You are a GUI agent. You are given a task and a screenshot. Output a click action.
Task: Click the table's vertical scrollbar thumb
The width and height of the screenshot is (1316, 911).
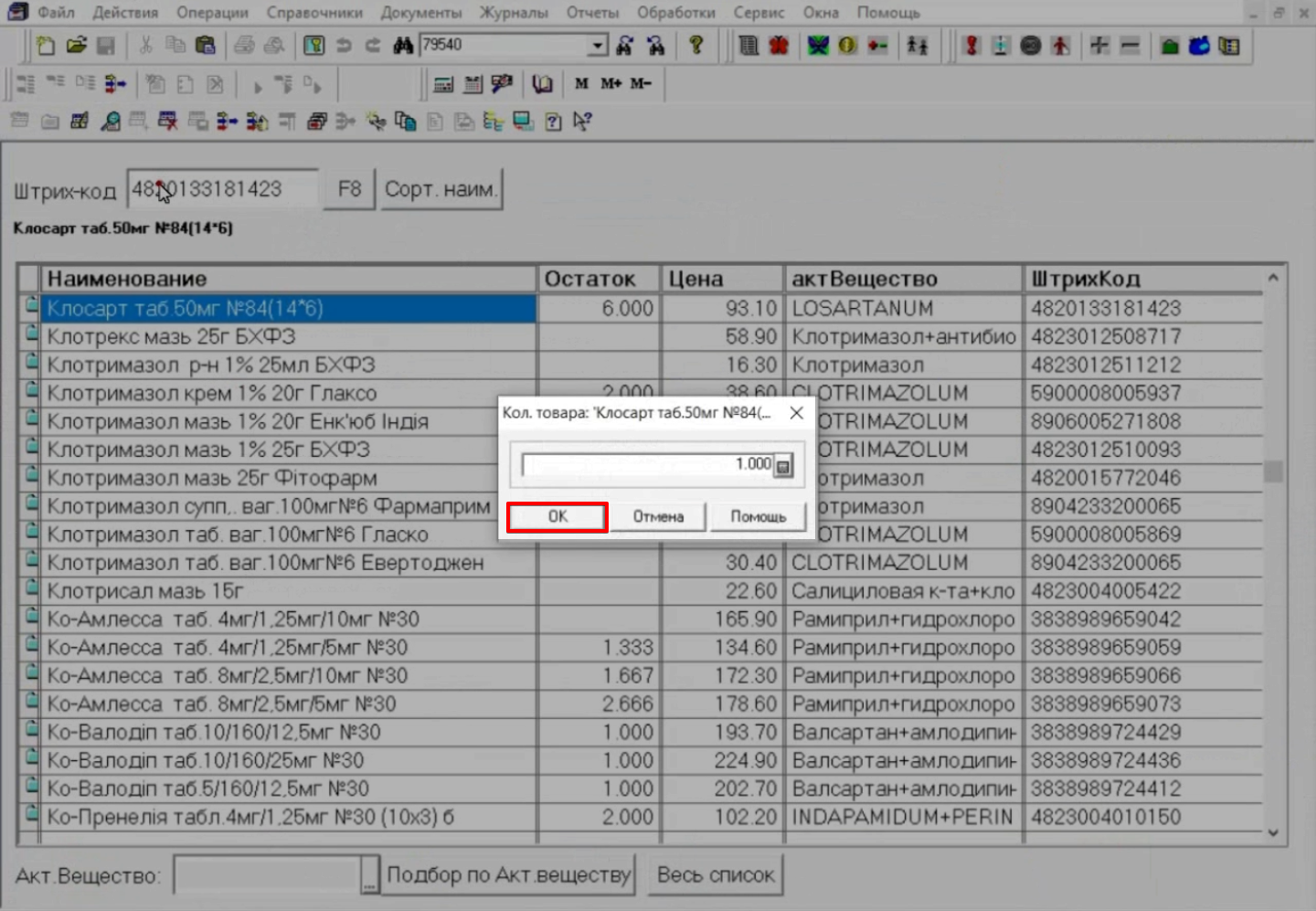1273,471
